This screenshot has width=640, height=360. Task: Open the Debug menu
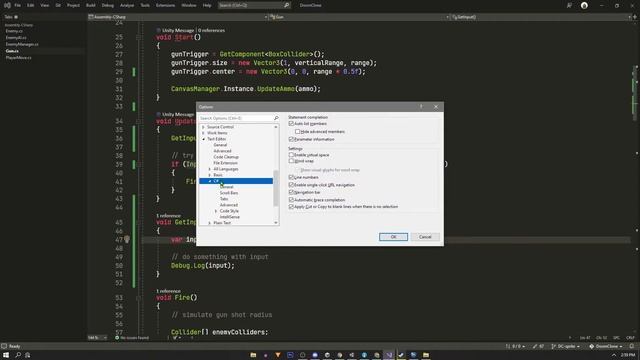(x=108, y=5)
